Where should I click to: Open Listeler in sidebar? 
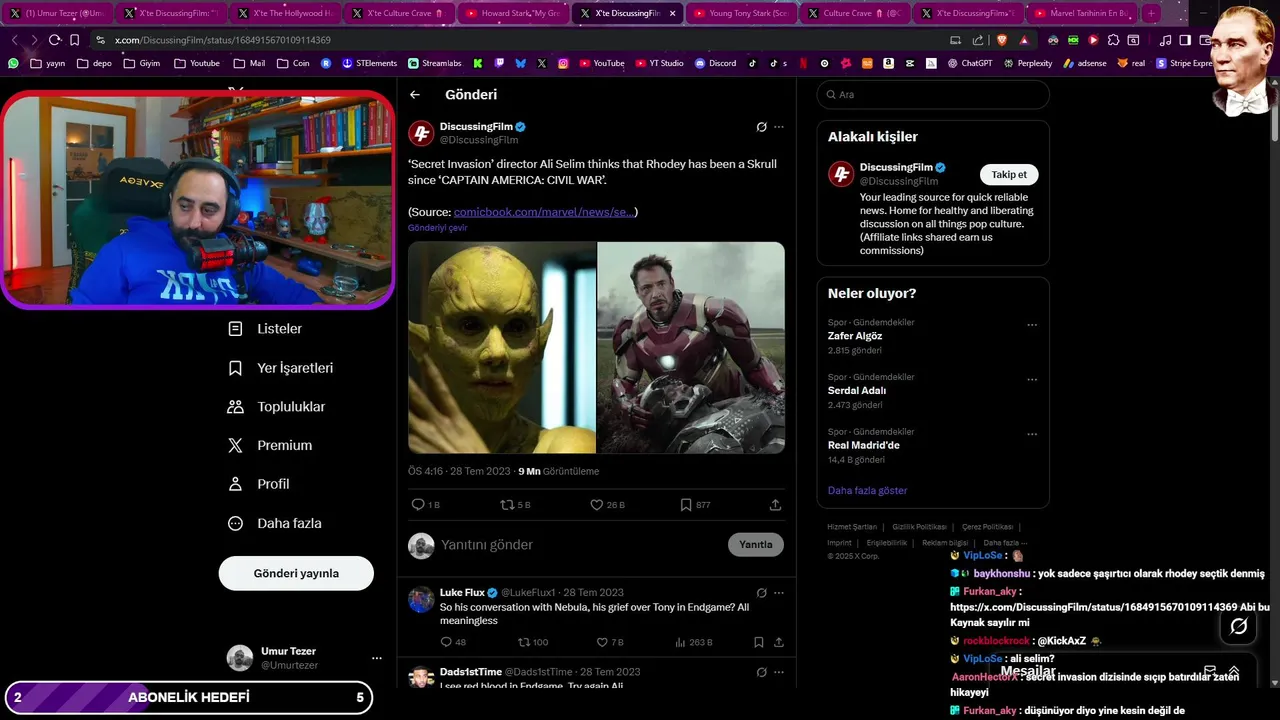pos(265,329)
